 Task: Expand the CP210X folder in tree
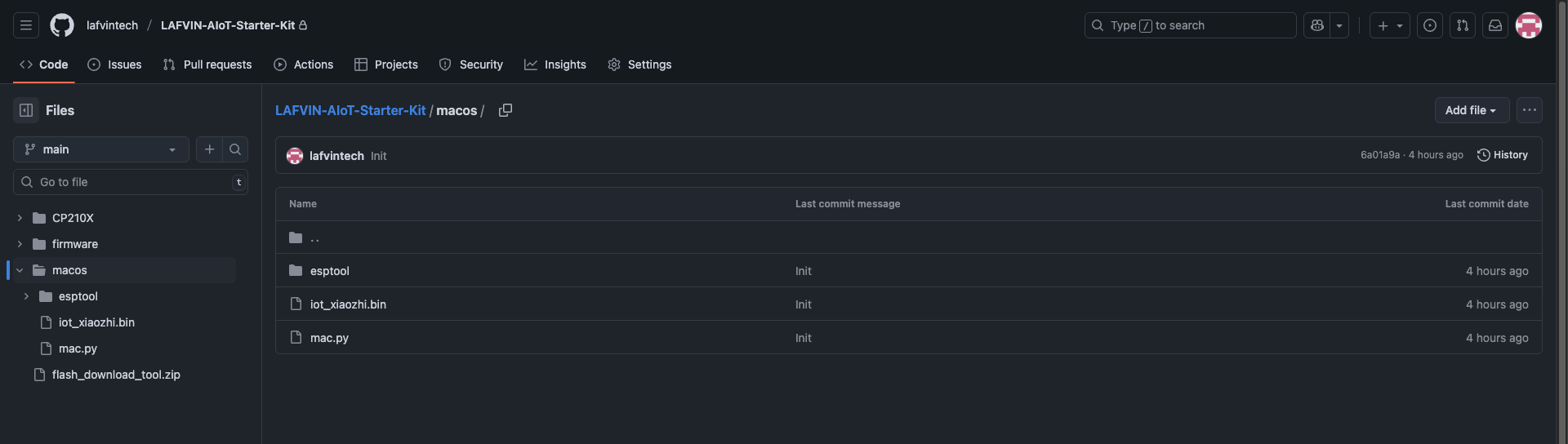(x=20, y=218)
